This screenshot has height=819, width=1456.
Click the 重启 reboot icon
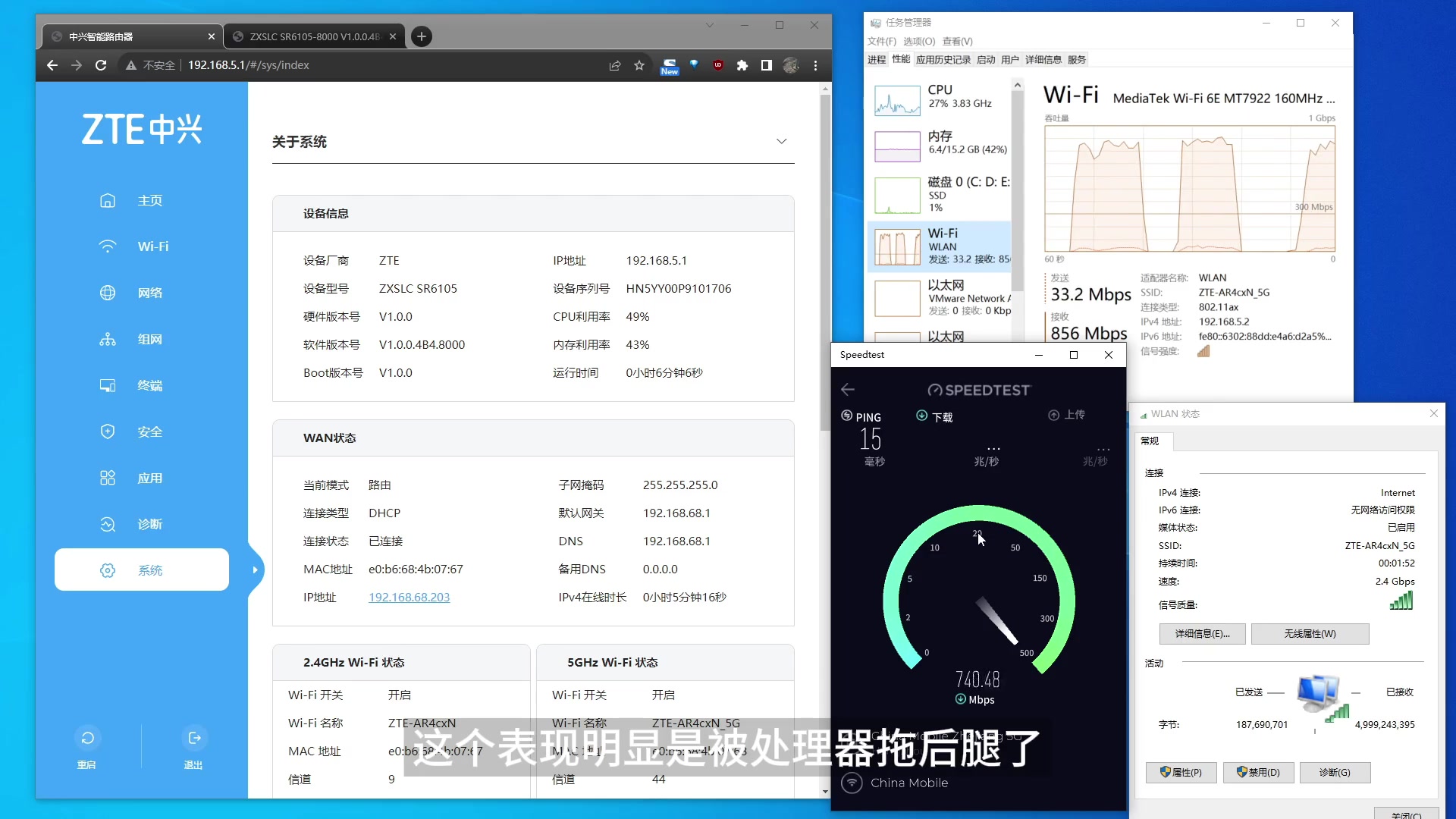click(87, 738)
